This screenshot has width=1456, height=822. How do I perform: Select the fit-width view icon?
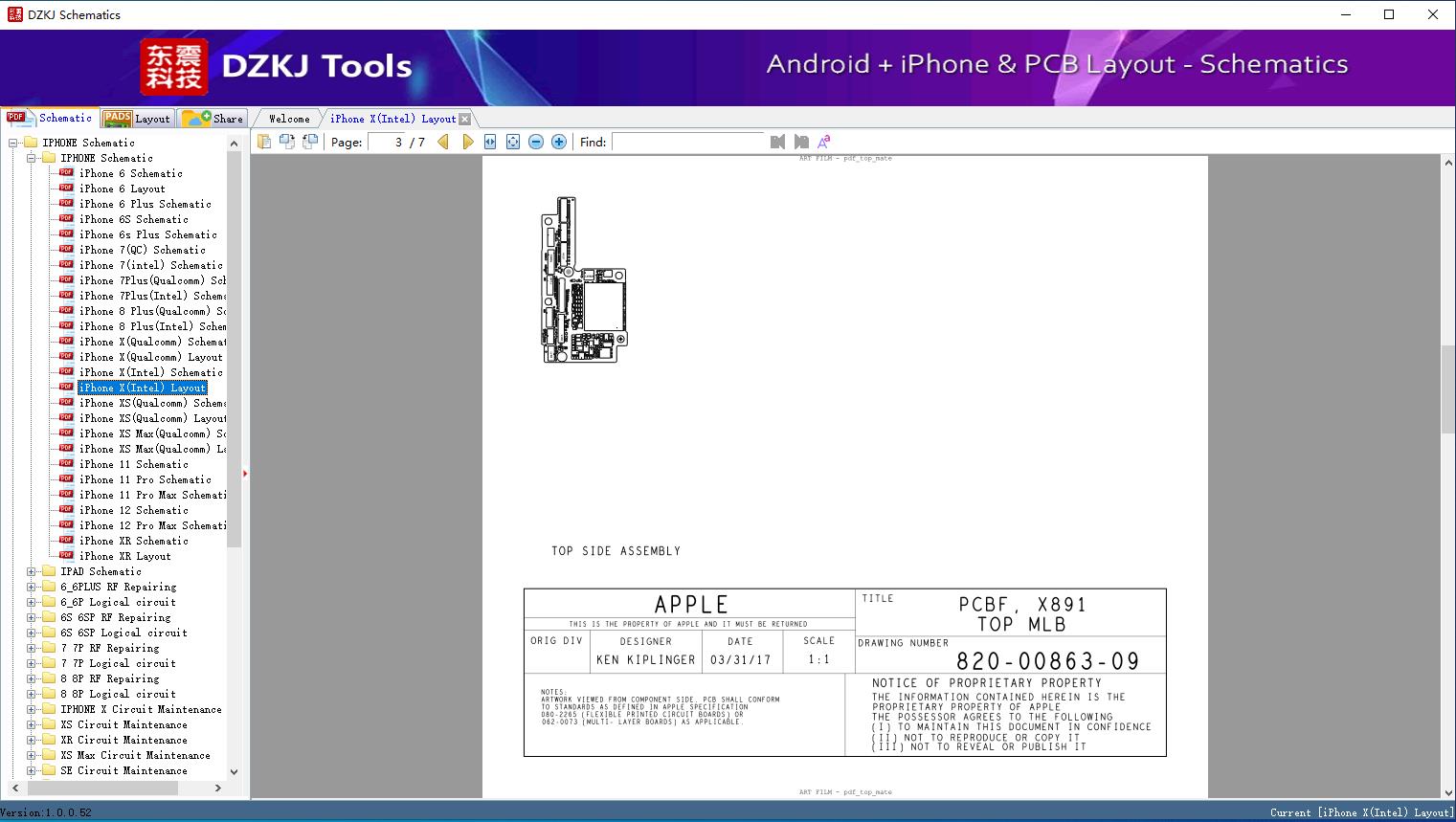[x=489, y=142]
